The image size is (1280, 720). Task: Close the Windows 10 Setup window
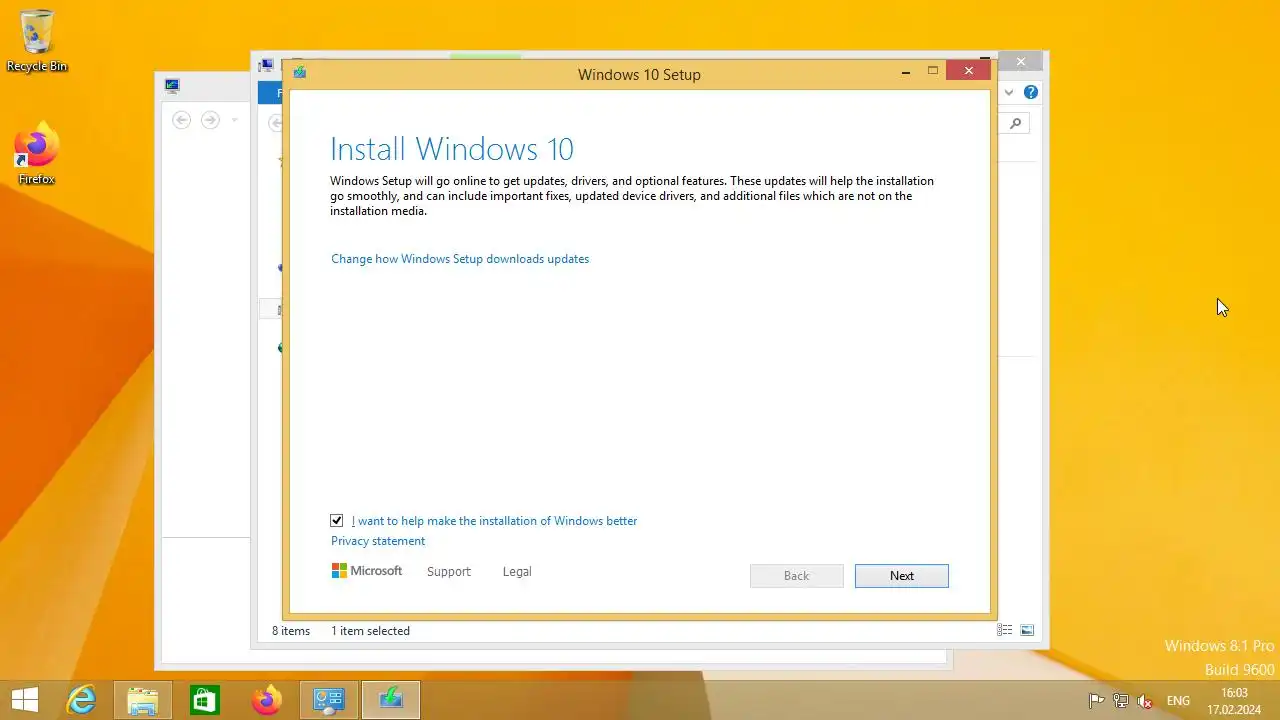(x=968, y=71)
